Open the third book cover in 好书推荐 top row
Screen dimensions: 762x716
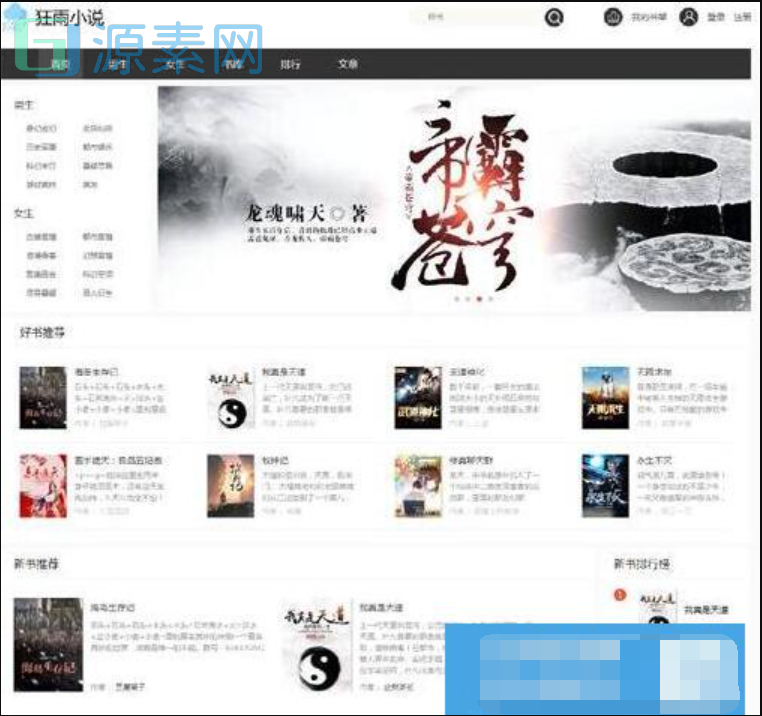point(418,398)
